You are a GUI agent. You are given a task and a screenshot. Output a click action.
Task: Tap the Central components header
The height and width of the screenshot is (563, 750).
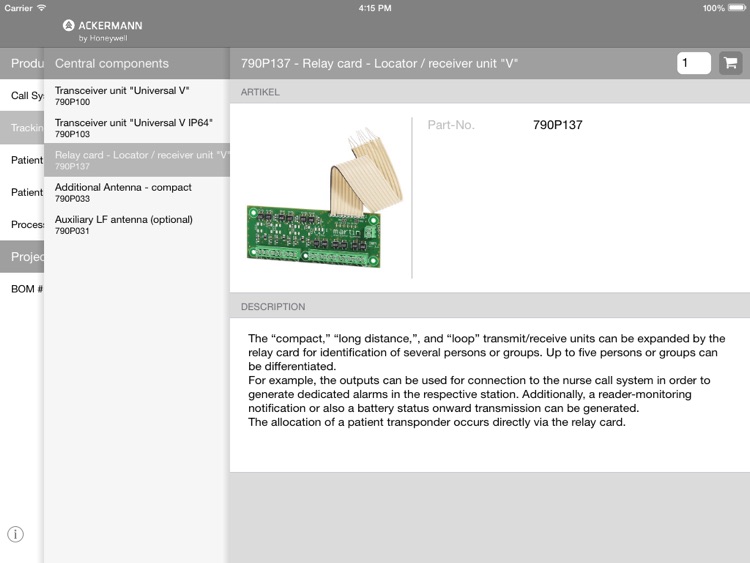pos(111,63)
